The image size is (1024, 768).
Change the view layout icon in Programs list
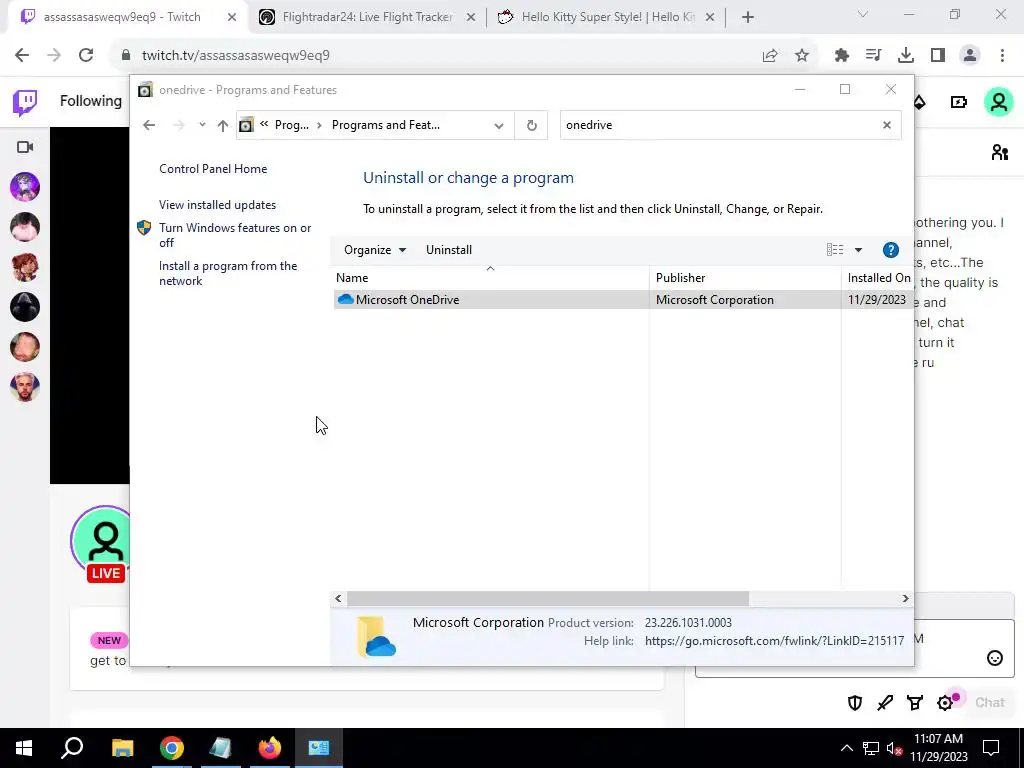[x=835, y=250]
